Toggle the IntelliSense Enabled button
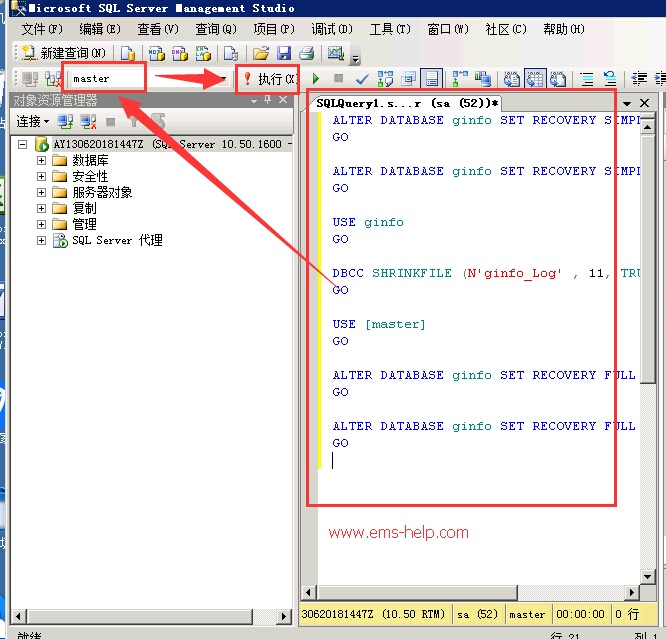This screenshot has width=666, height=639. (432, 79)
